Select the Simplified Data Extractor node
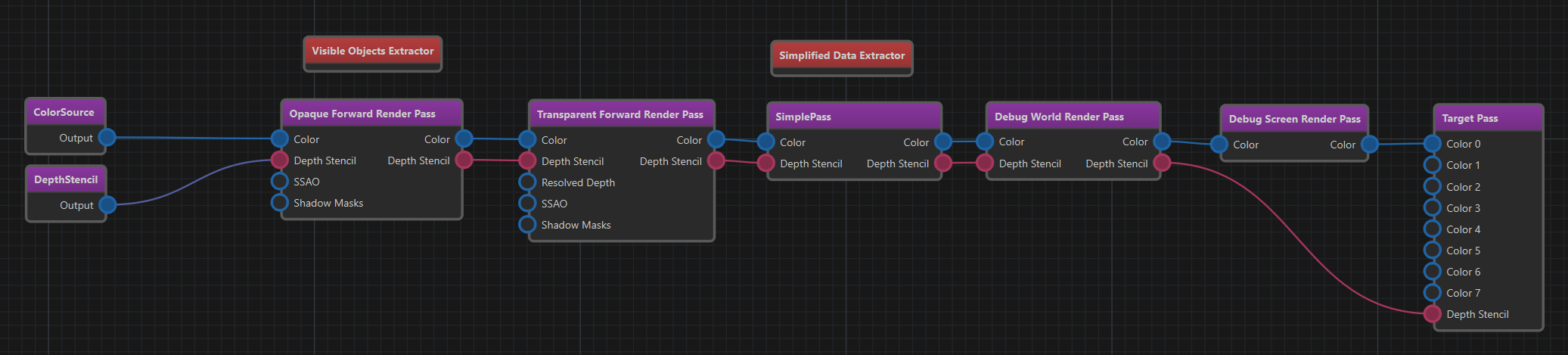The image size is (1568, 355). (x=842, y=58)
